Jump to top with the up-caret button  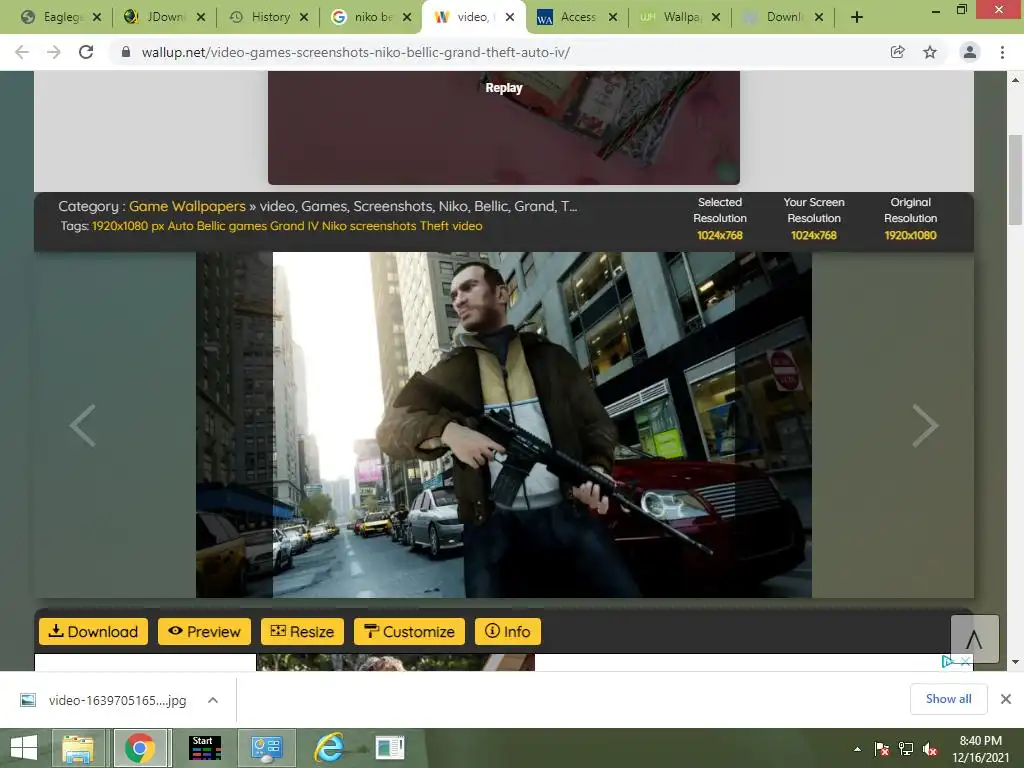[x=974, y=639]
